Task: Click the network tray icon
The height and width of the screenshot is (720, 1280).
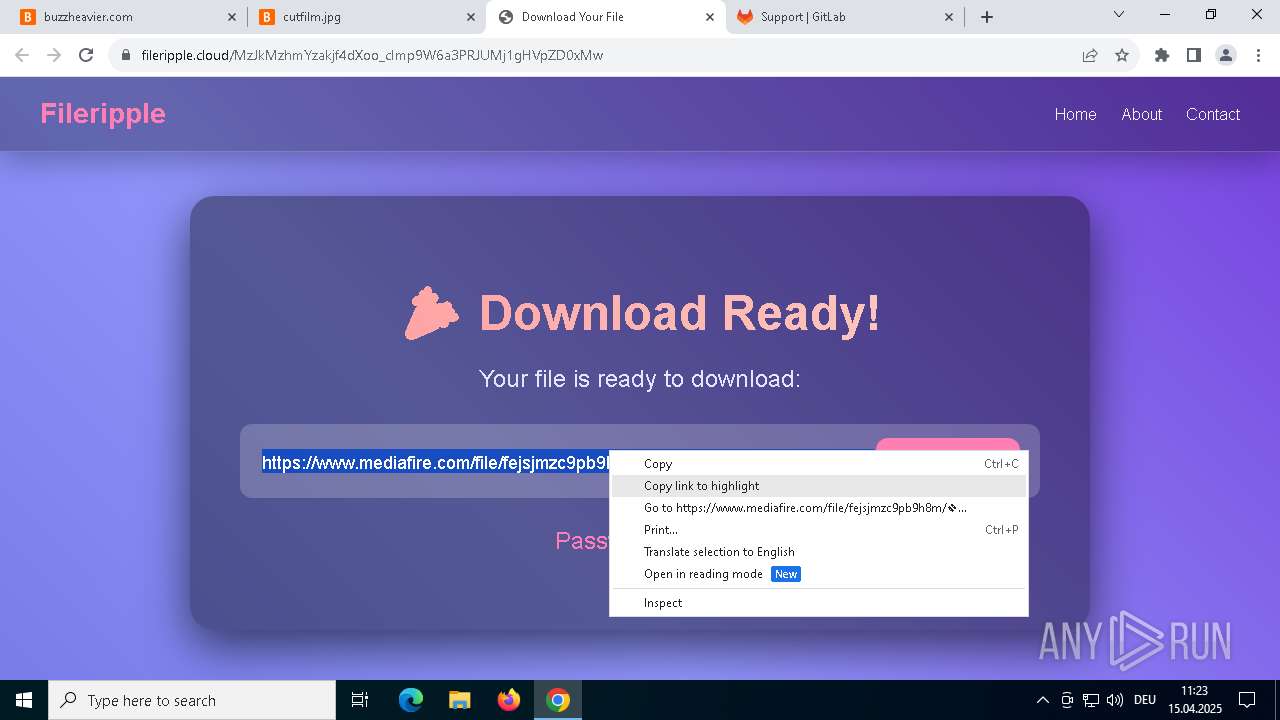Action: tap(1091, 700)
